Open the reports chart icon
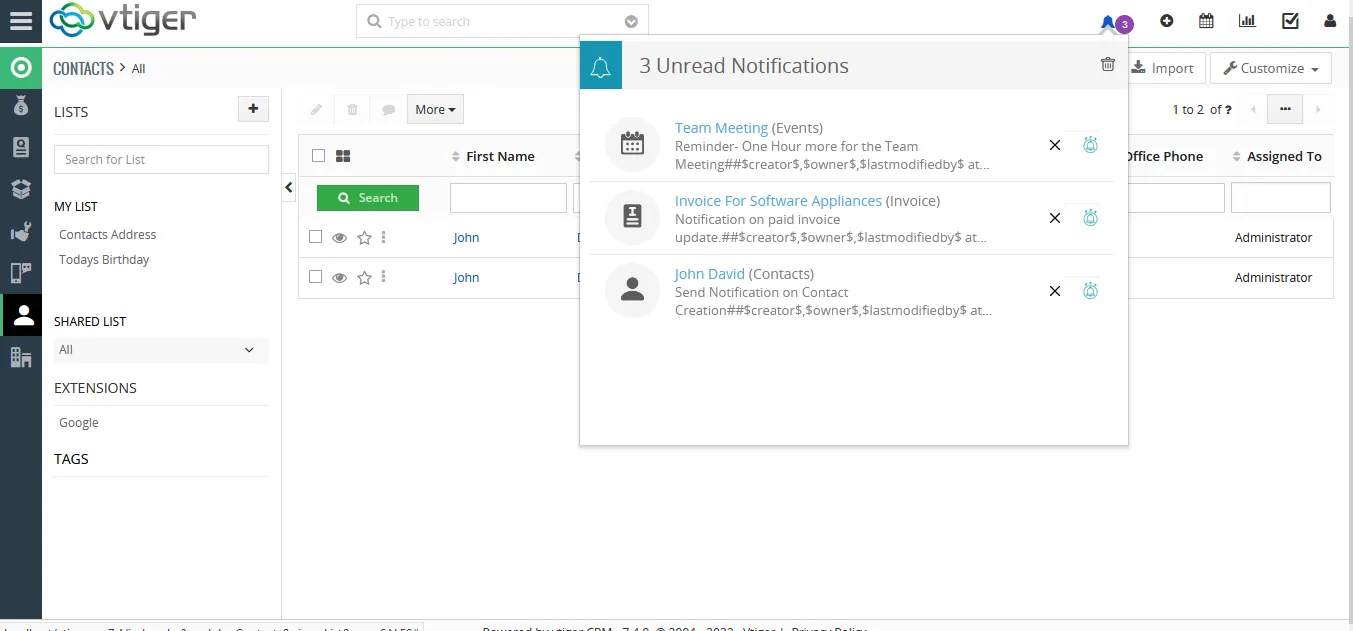Screen dimensions: 1353x631 (x=1247, y=21)
